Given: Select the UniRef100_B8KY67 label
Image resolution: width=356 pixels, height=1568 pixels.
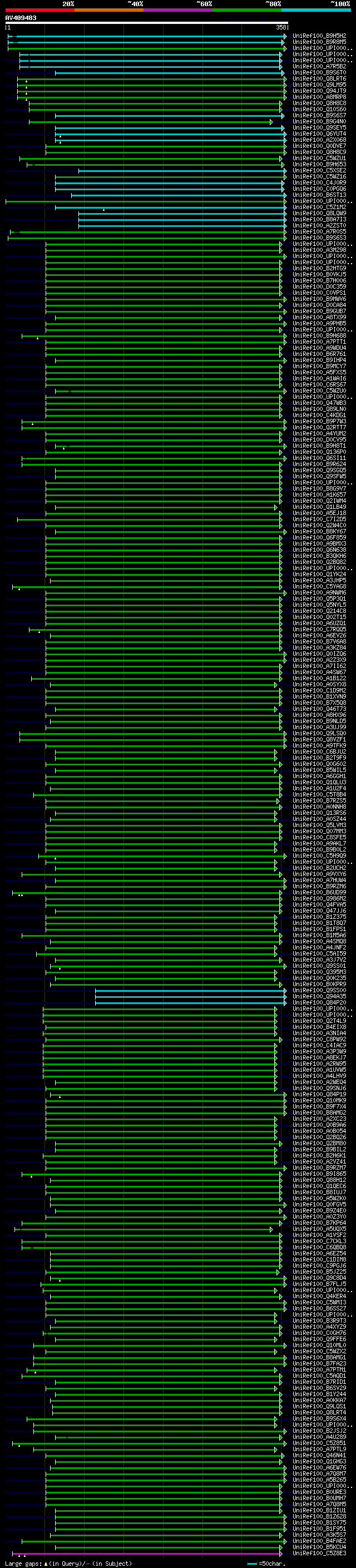Looking at the screenshot, I should click(319, 532).
